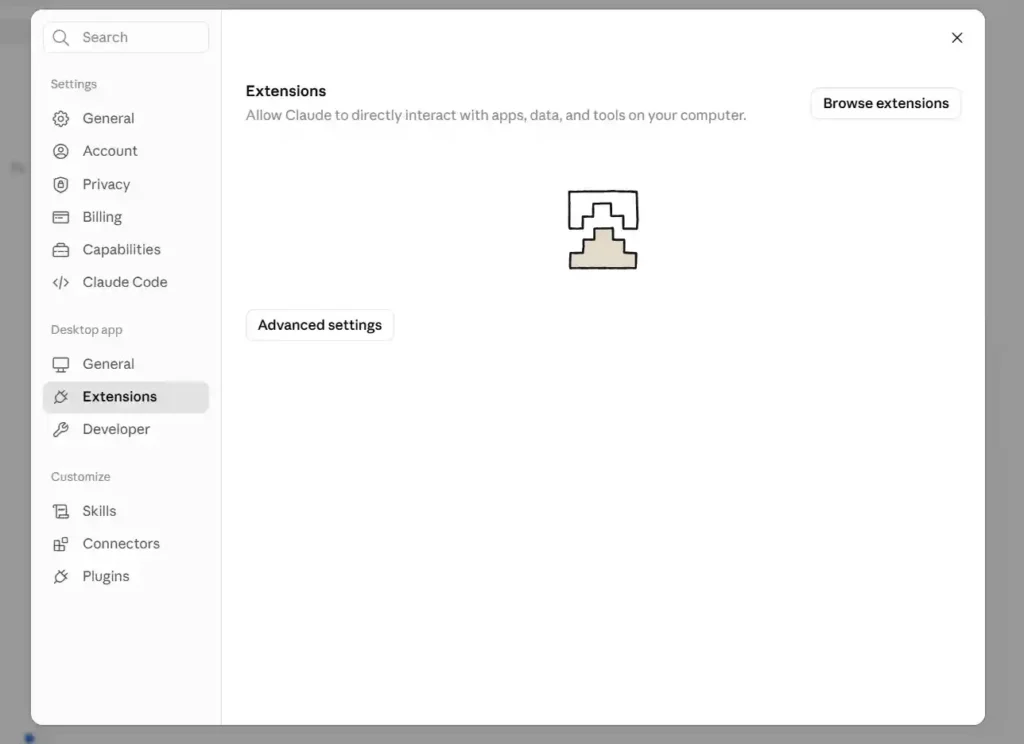Select Developer under Desktop app
This screenshot has width=1024, height=744.
(x=125, y=430)
